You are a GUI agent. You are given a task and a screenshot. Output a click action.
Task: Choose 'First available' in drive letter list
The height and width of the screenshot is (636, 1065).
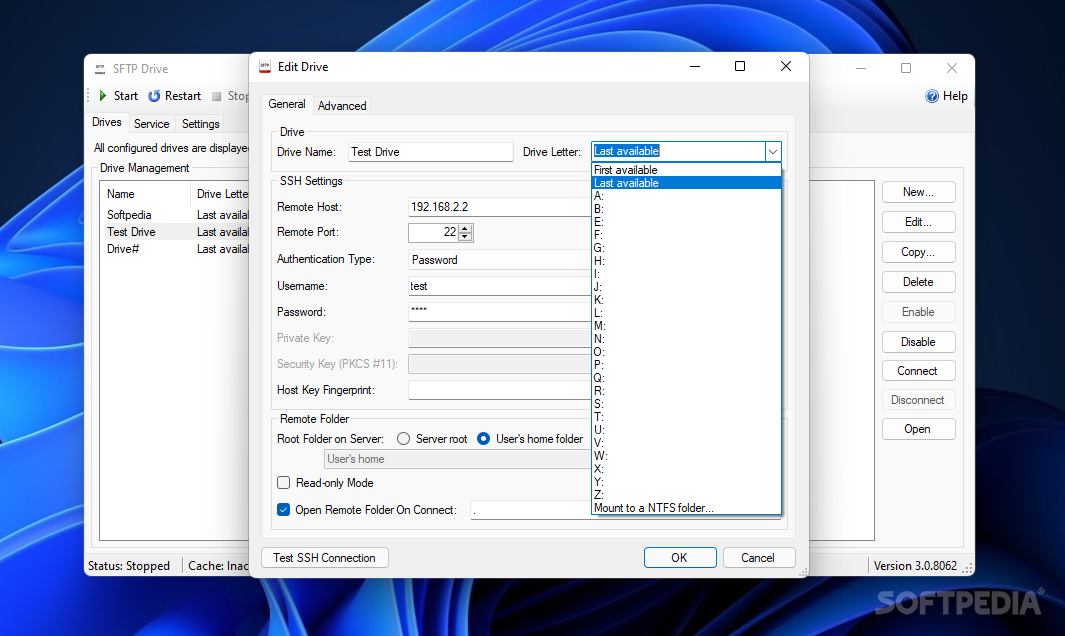(686, 170)
